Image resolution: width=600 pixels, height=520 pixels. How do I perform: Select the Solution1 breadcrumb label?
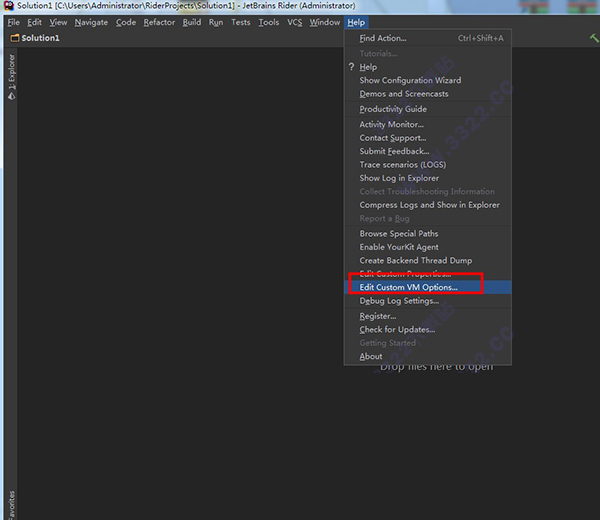[x=41, y=38]
